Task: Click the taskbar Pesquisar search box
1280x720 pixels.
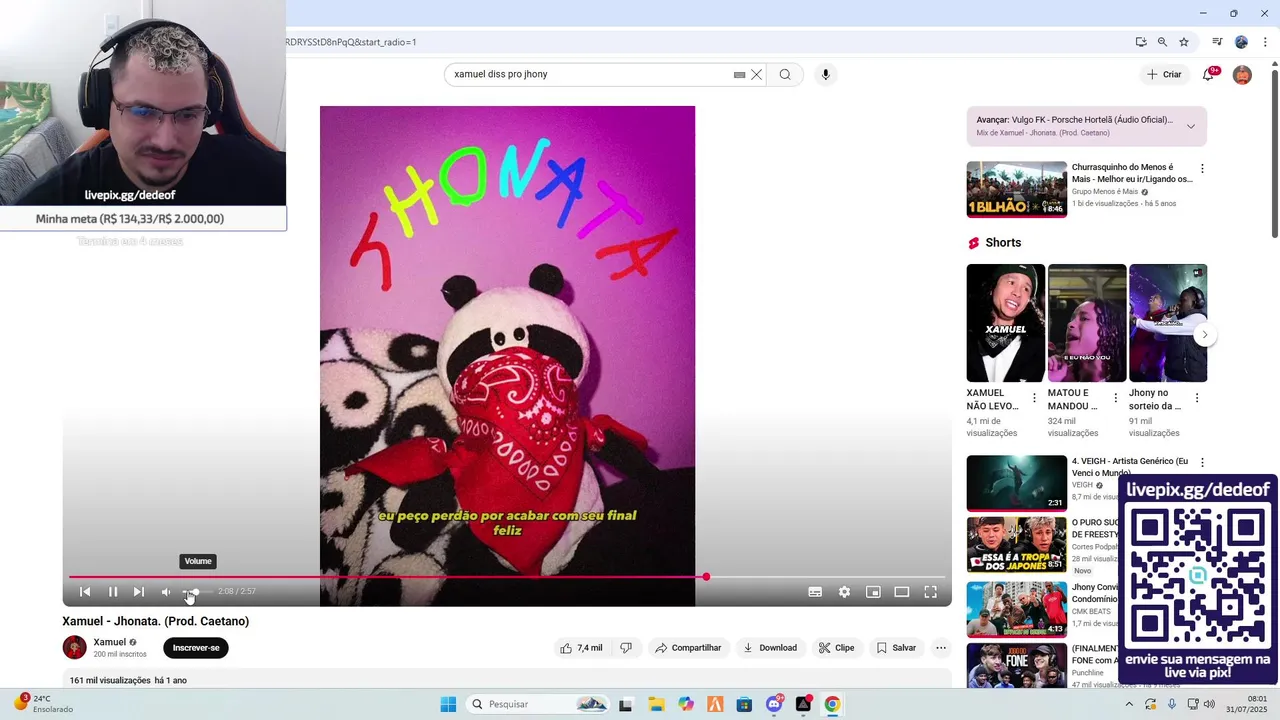Action: (x=538, y=704)
